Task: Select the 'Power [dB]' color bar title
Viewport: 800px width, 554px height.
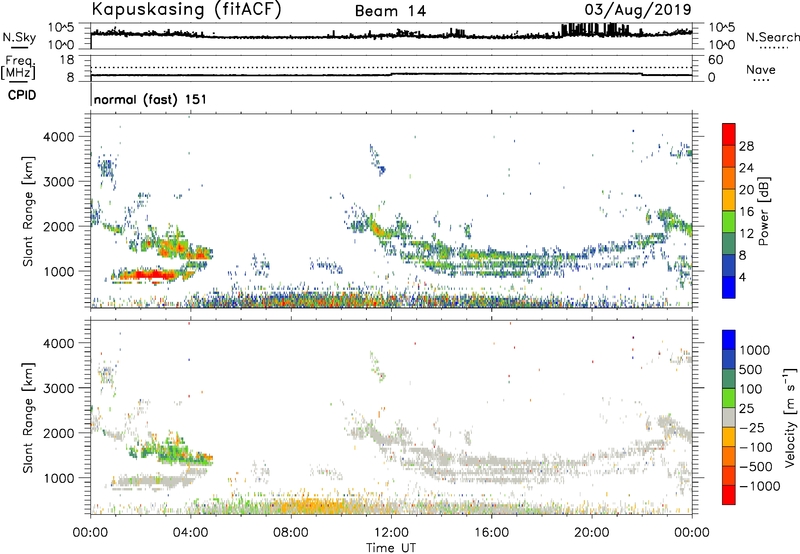Action: tap(763, 211)
